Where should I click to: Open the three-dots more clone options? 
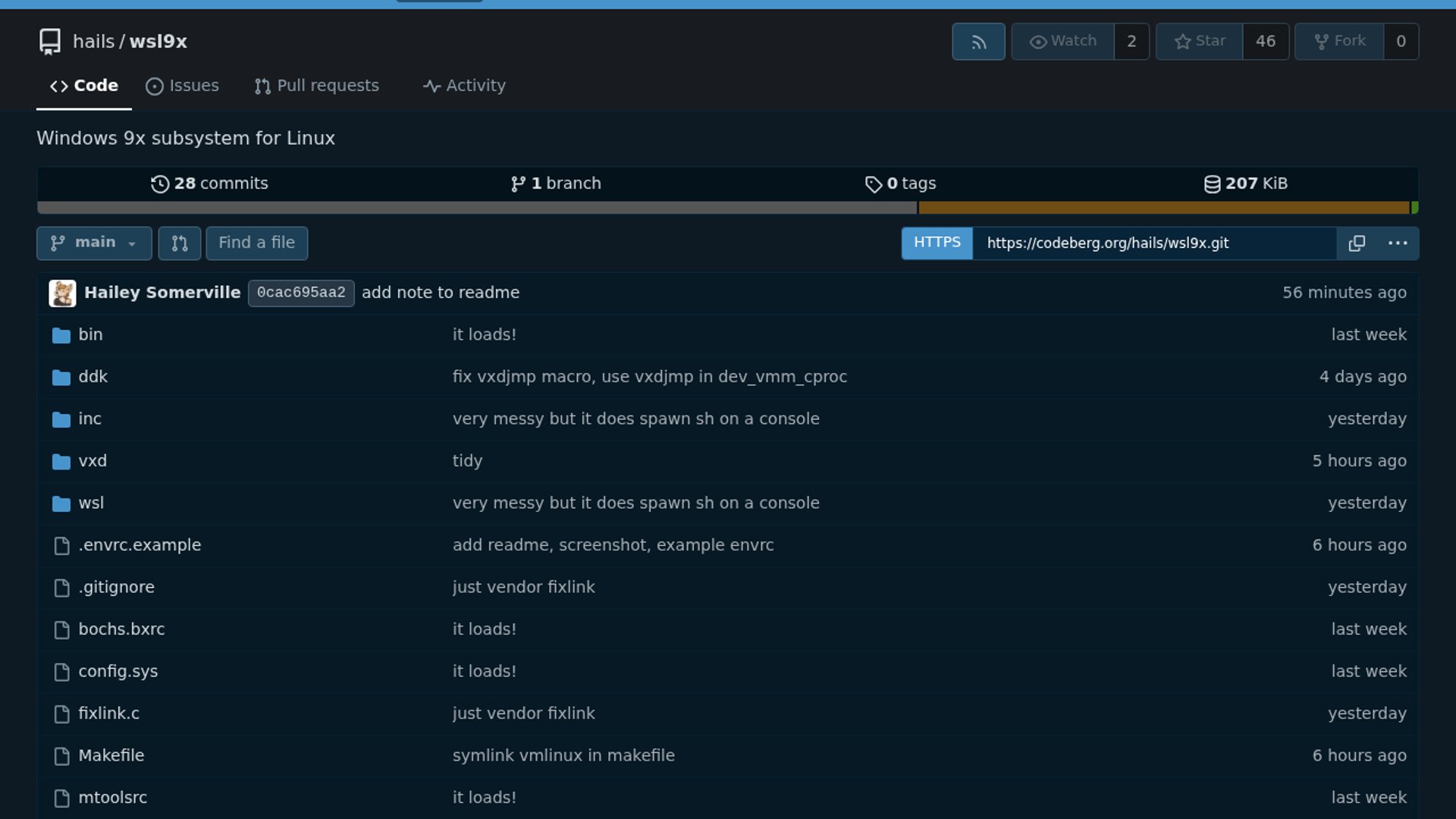pos(1397,243)
